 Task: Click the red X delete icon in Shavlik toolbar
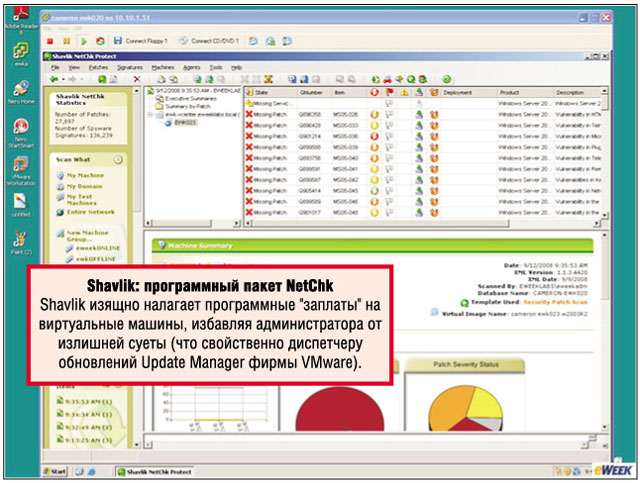point(137,79)
